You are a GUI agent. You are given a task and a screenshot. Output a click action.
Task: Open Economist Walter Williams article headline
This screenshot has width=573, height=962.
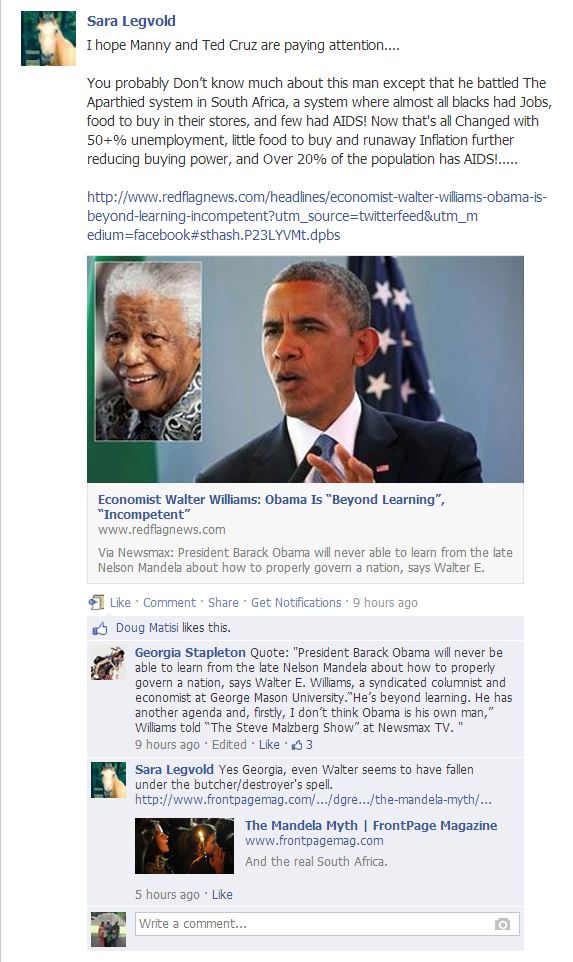pyautogui.click(x=271, y=507)
